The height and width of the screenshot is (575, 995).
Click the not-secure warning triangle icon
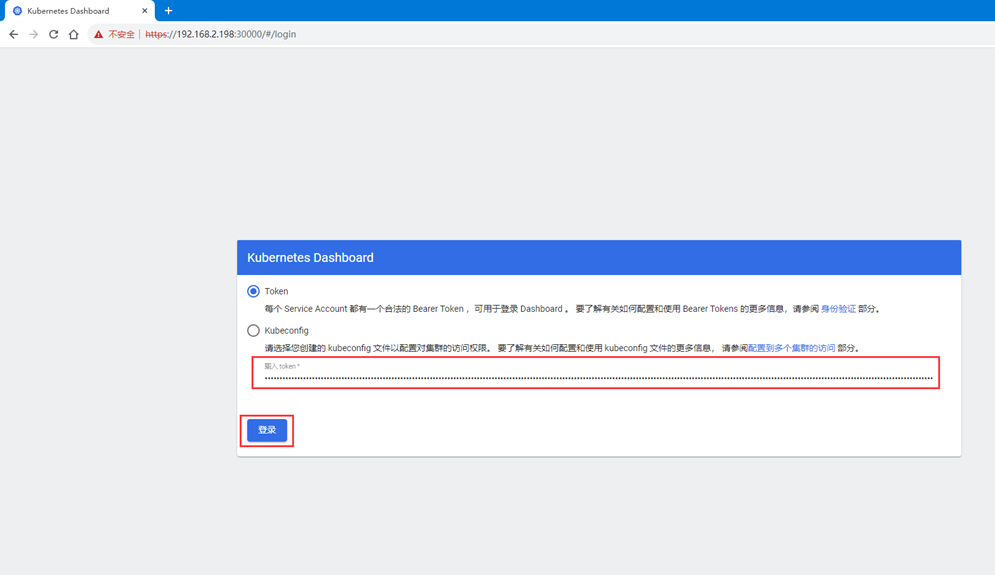pyautogui.click(x=98, y=34)
